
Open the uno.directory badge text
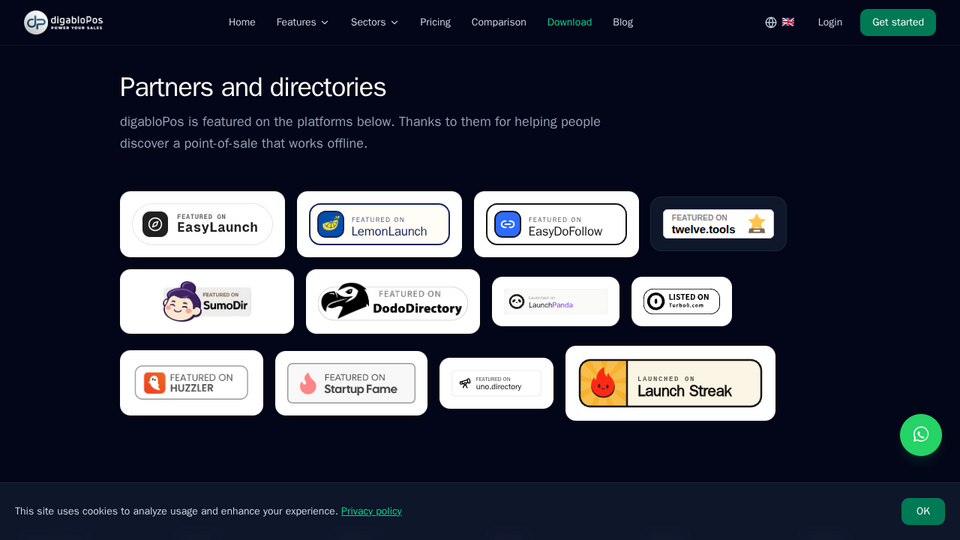(x=498, y=383)
